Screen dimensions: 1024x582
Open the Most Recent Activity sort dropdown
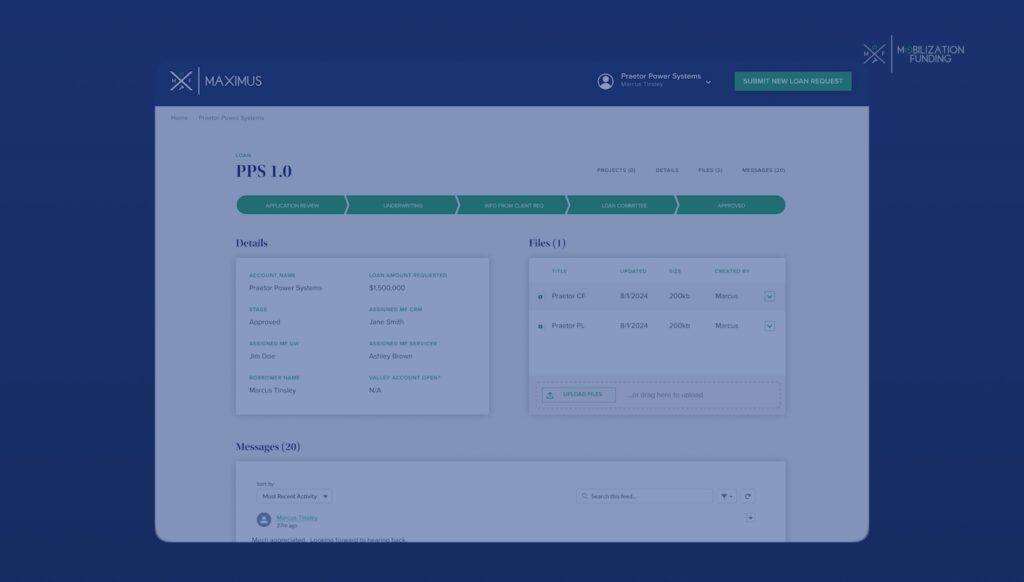pyautogui.click(x=294, y=496)
